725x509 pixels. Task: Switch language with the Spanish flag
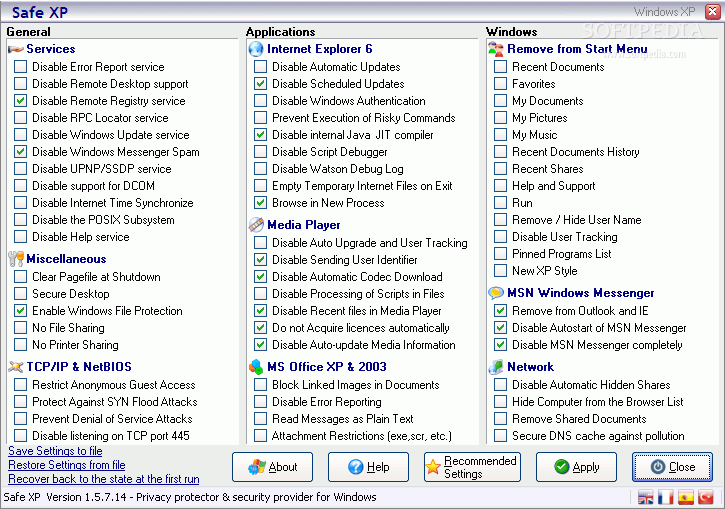click(686, 497)
